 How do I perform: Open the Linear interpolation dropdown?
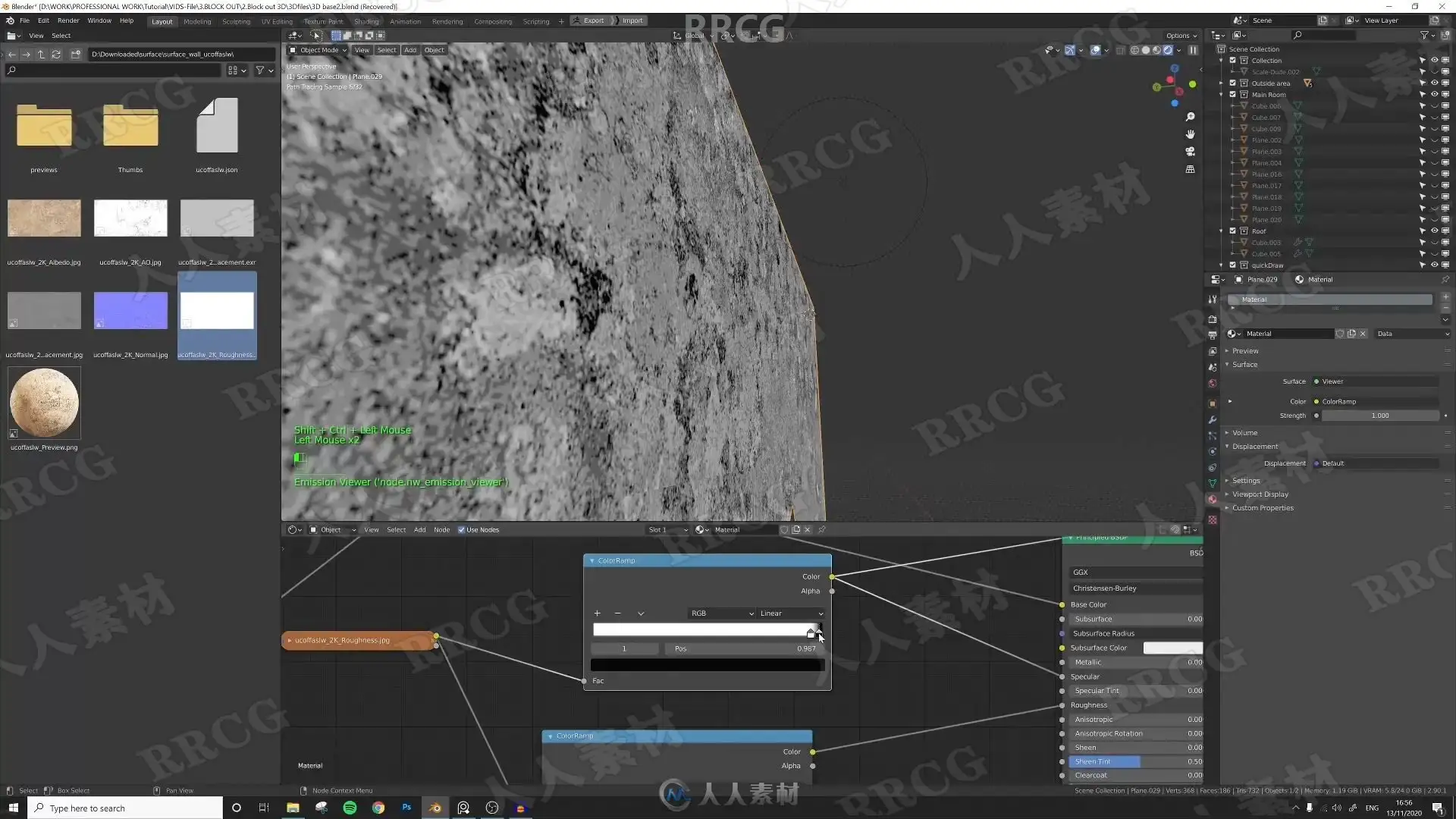(791, 613)
